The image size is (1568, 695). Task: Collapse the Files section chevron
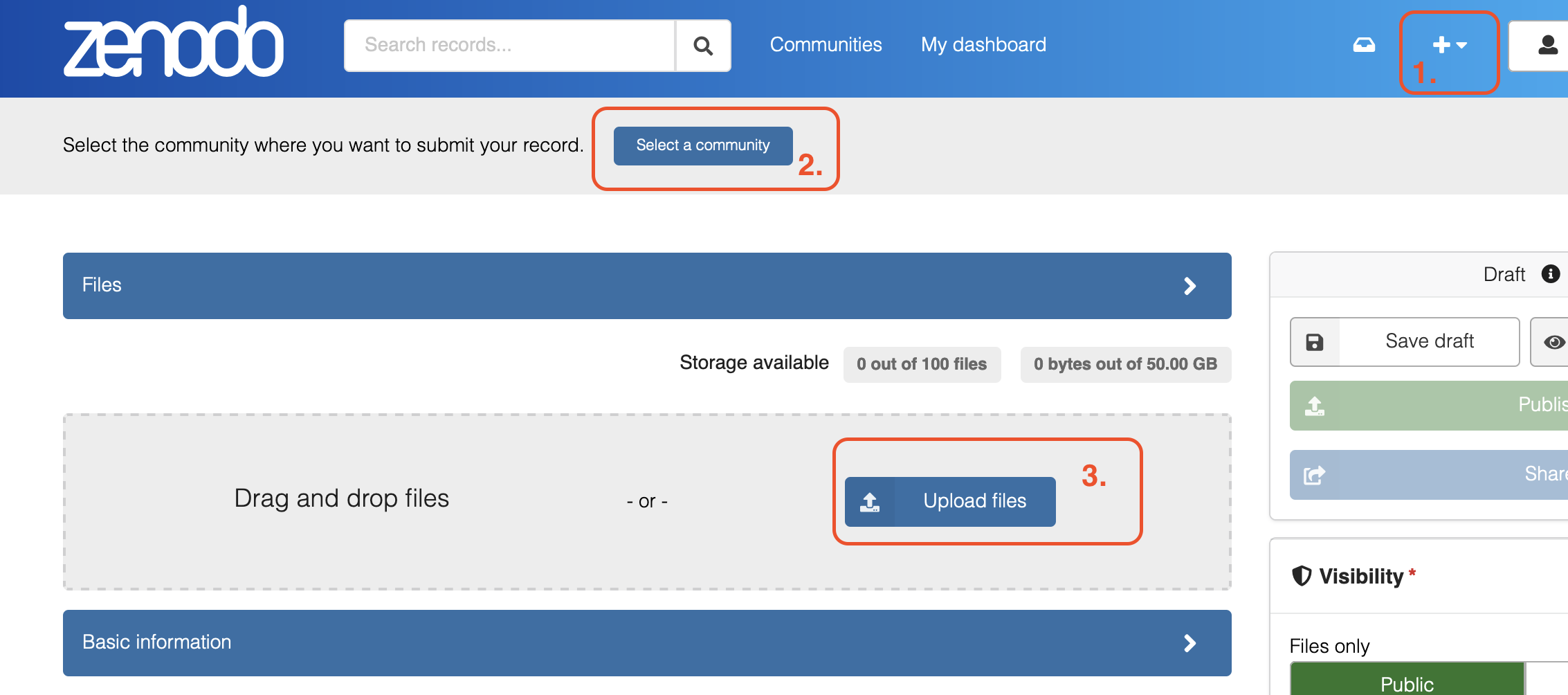[1189, 286]
